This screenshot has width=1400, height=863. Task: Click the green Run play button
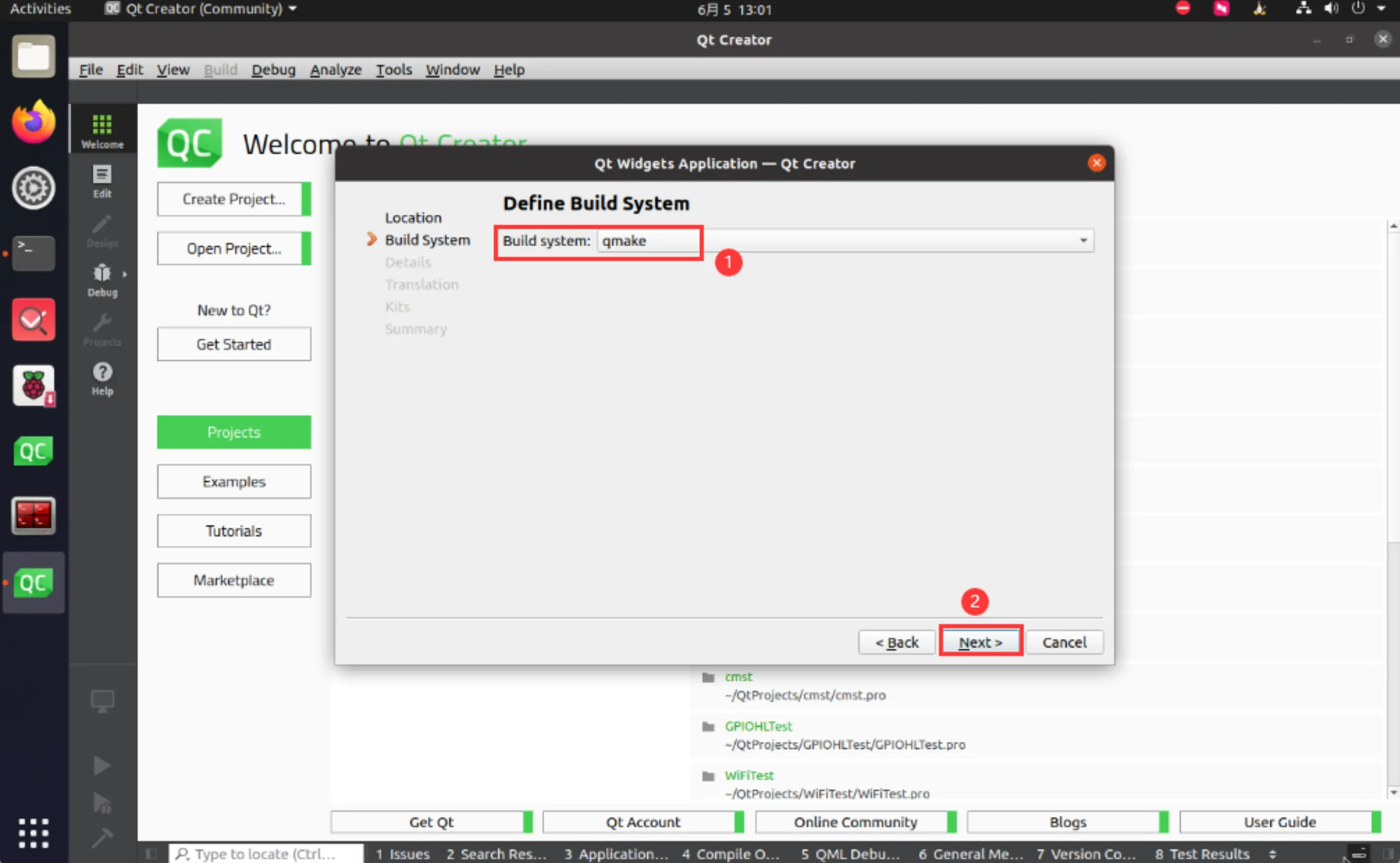[102, 765]
